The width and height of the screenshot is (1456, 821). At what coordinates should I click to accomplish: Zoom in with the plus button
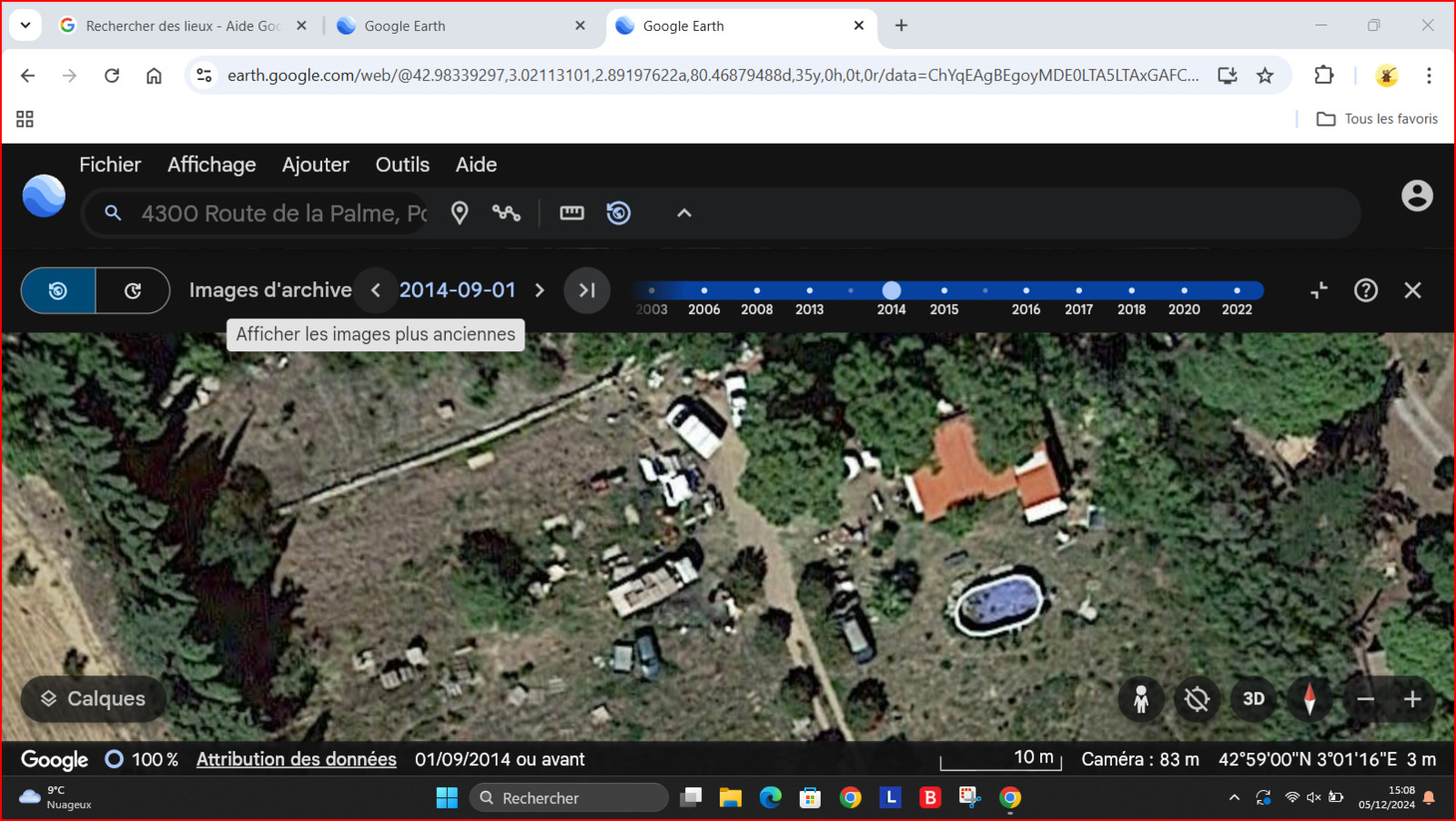1412,699
